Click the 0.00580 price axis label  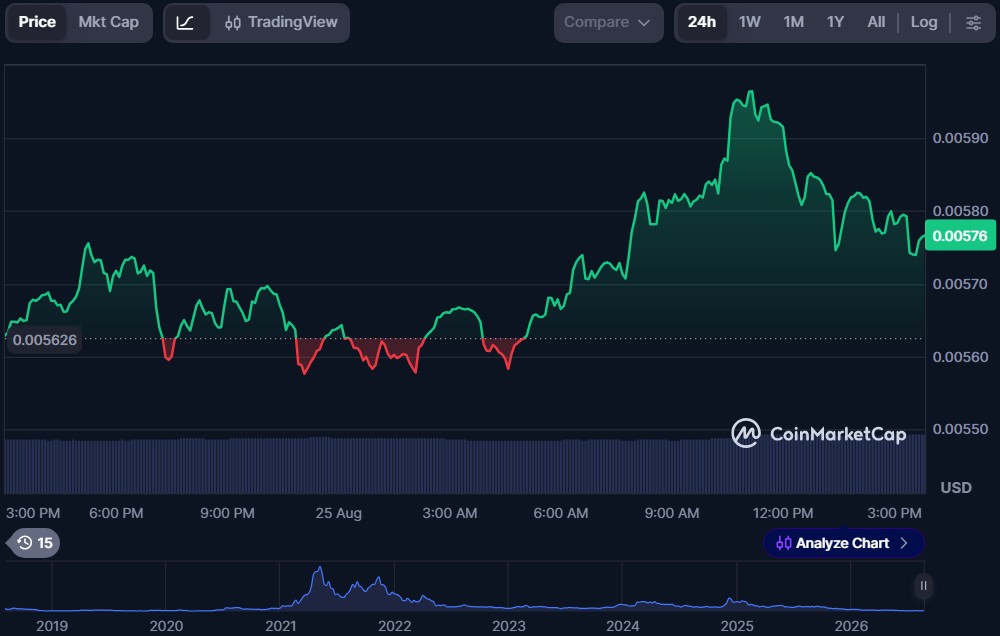click(x=960, y=211)
